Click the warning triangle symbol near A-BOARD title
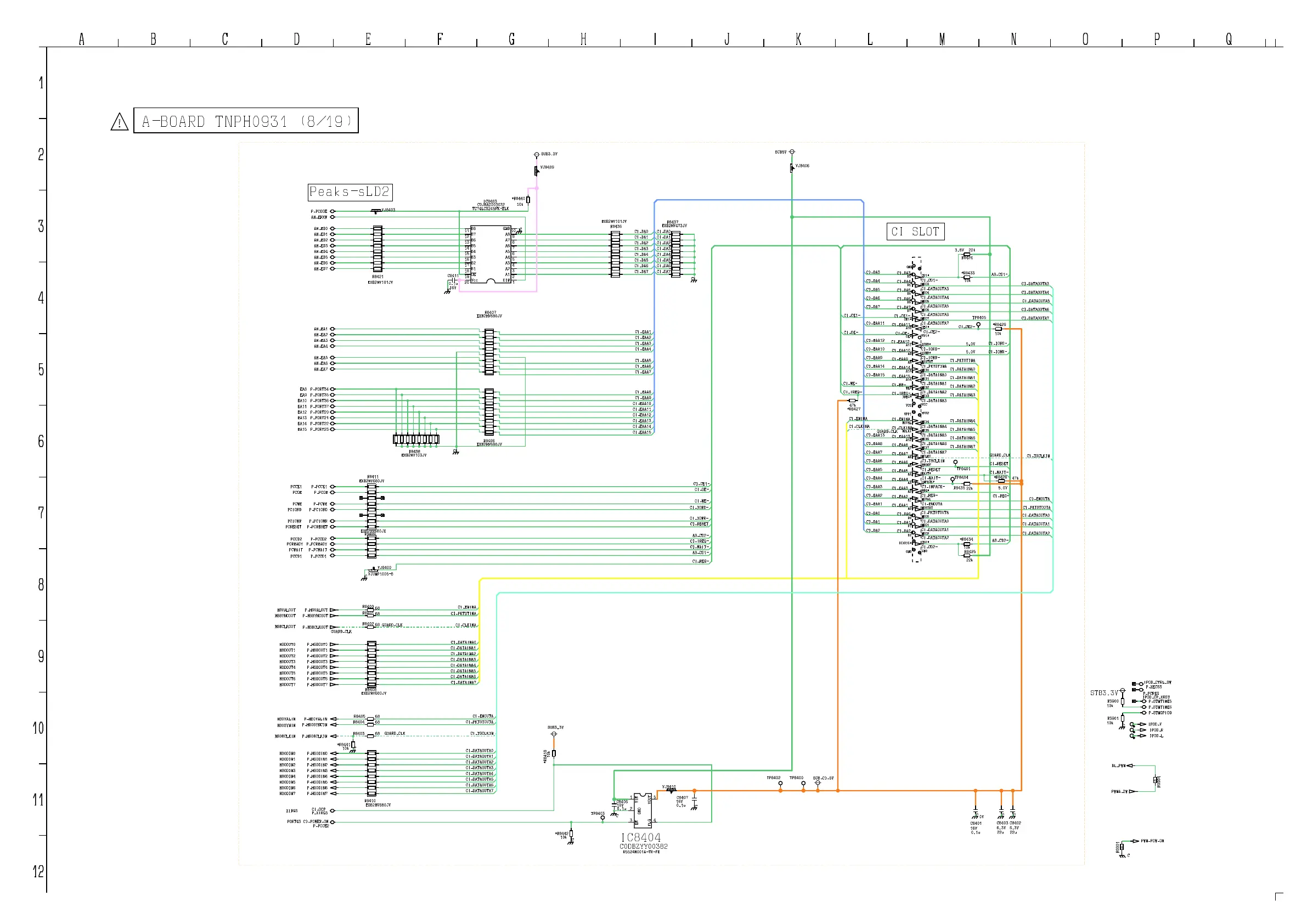Viewport: 1307px width, 924px height. point(119,122)
